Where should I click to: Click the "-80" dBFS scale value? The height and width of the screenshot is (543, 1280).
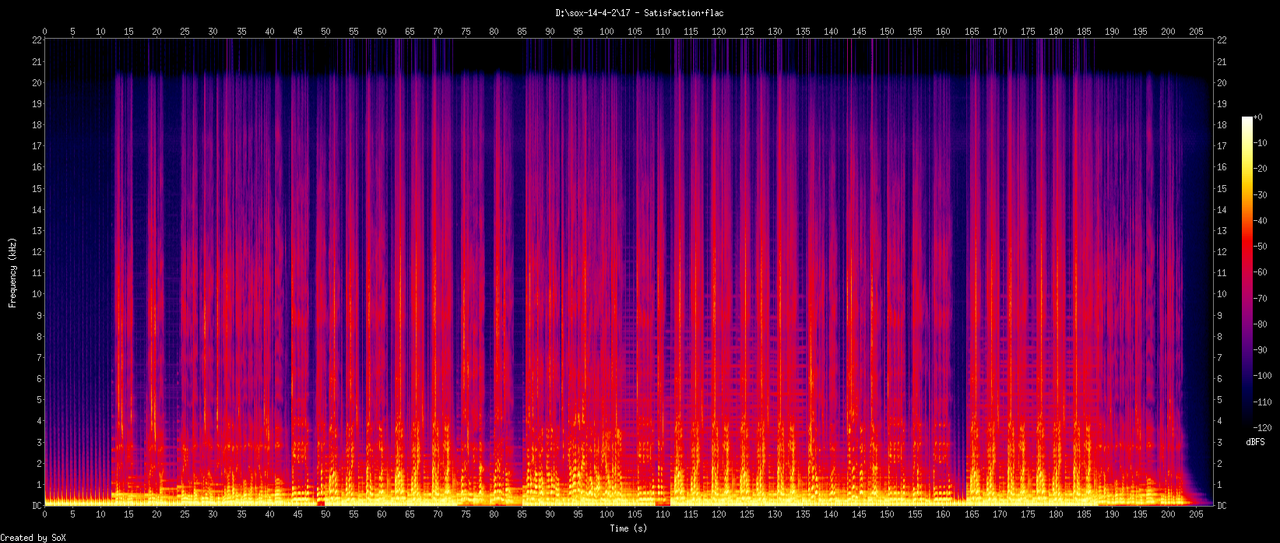1260,325
